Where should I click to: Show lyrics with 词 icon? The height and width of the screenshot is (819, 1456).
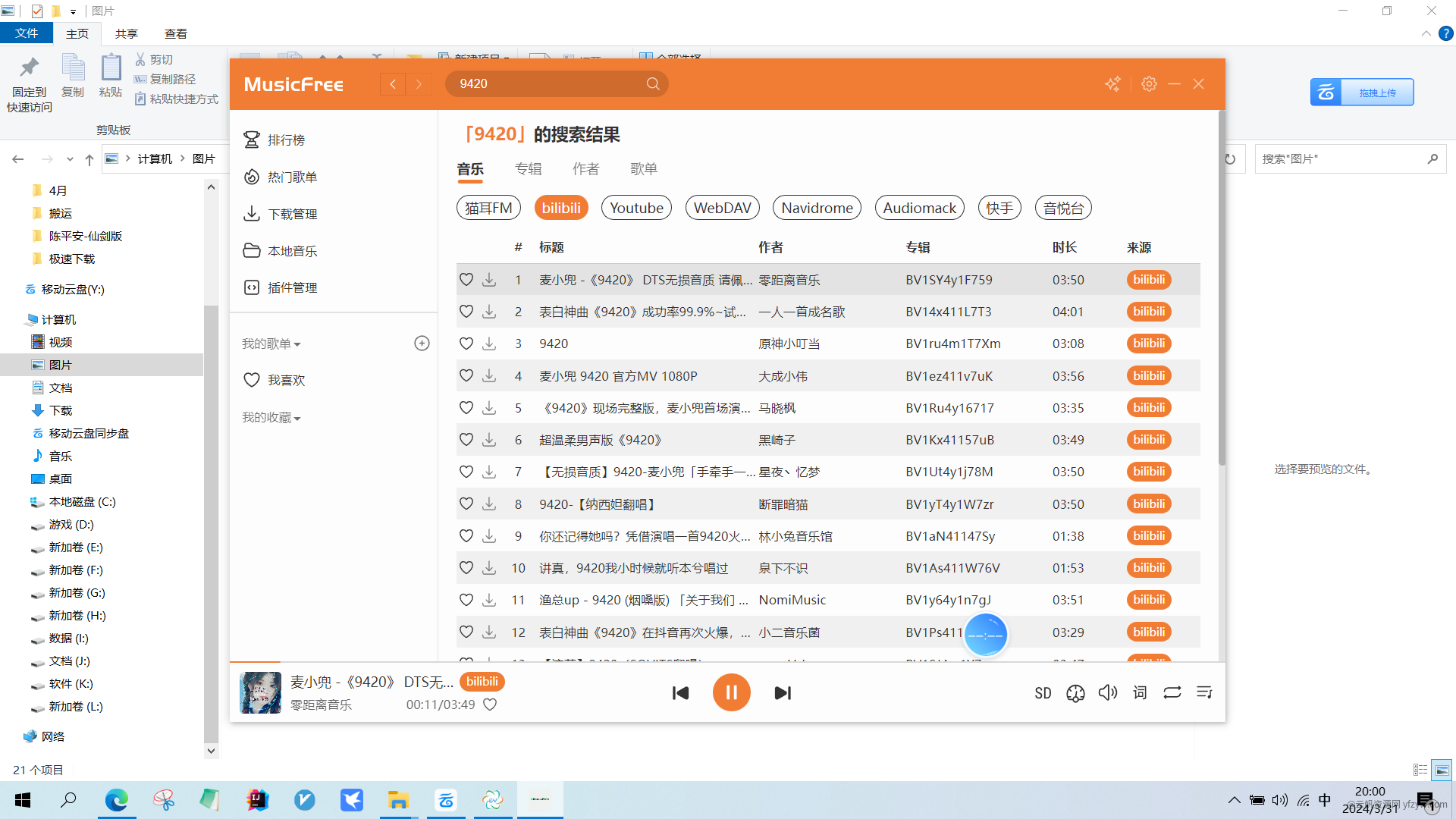pos(1140,692)
